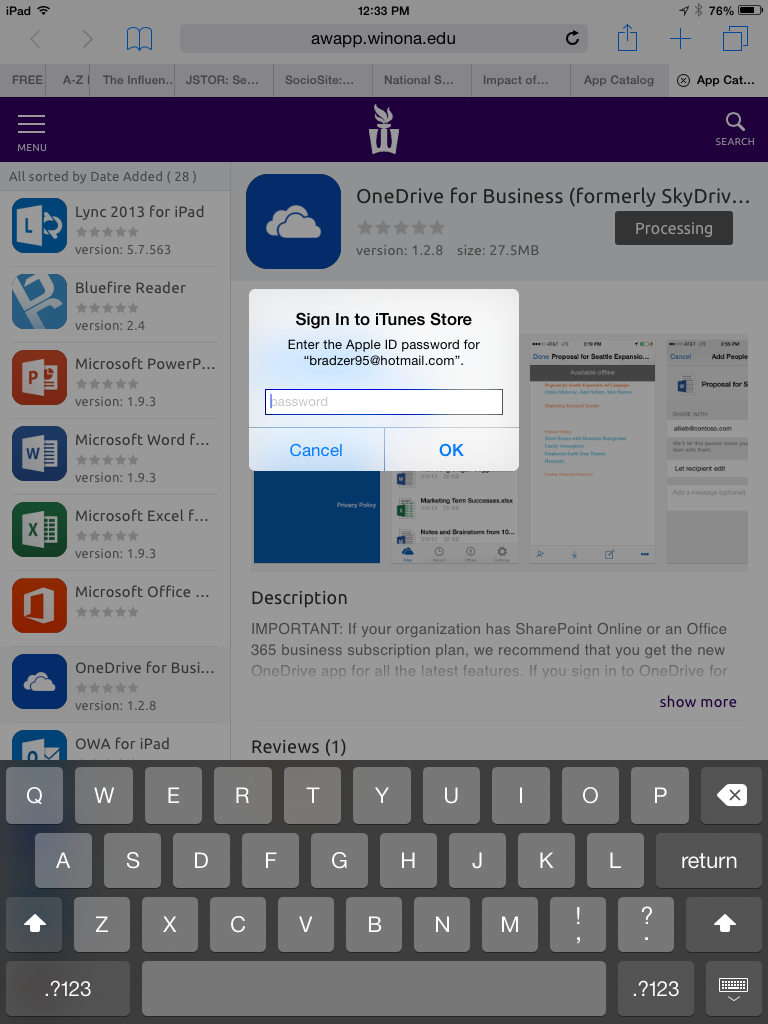Confirm sign-in with OK button
Image resolution: width=768 pixels, height=1024 pixels.
pyautogui.click(x=451, y=450)
